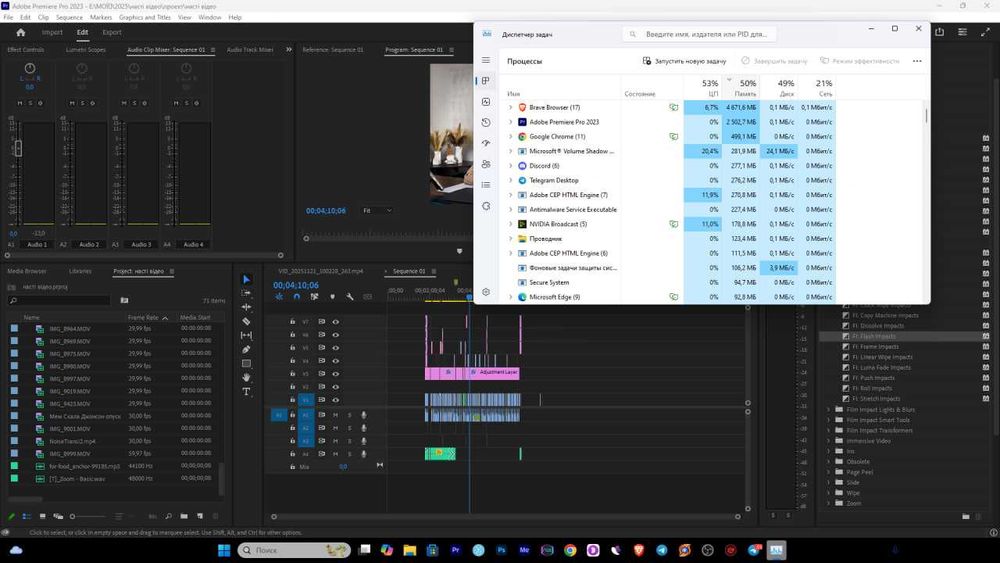Open Task Manager more options ellipsis
1000x563 pixels.
tap(917, 61)
